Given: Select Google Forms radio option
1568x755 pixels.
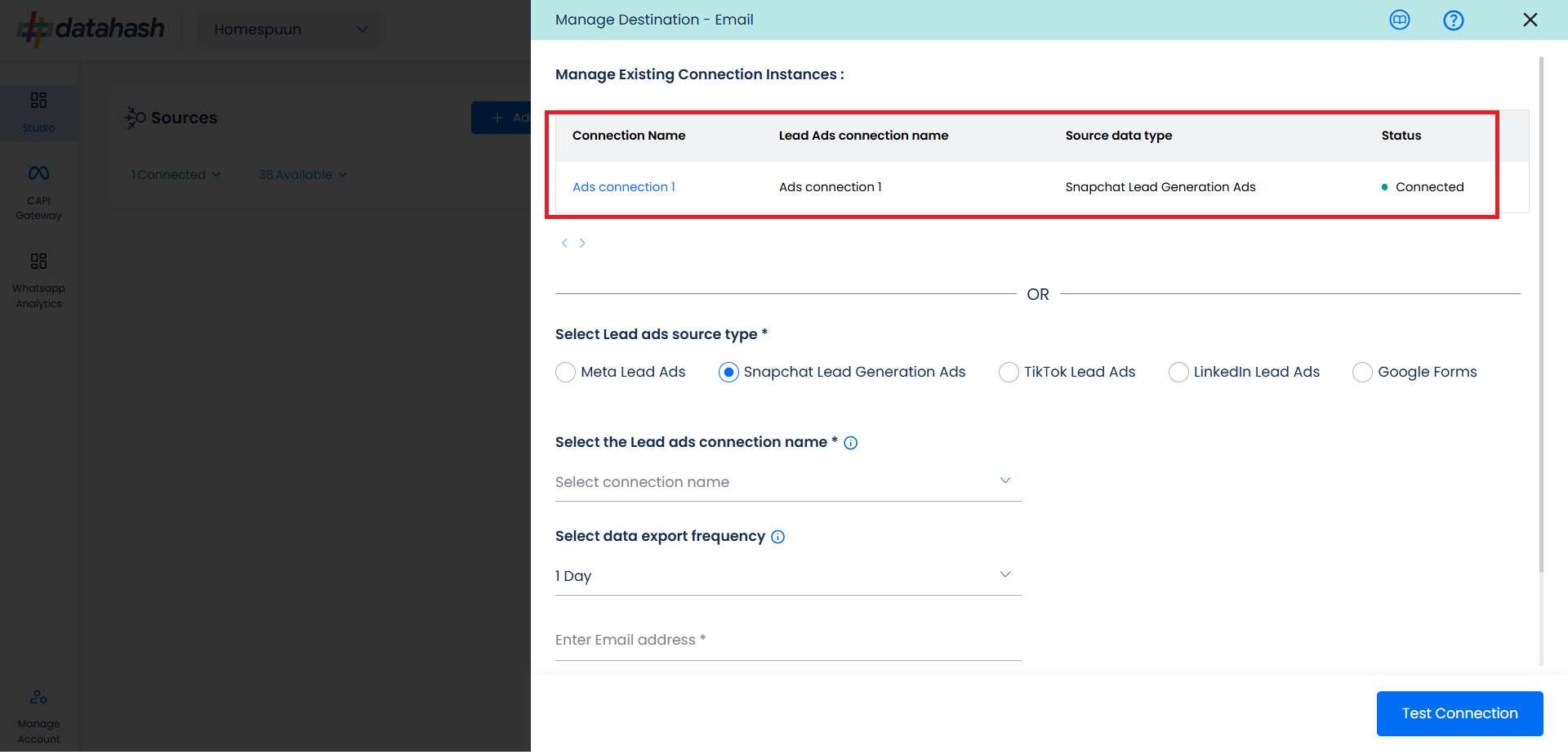Looking at the screenshot, I should click(x=1362, y=373).
